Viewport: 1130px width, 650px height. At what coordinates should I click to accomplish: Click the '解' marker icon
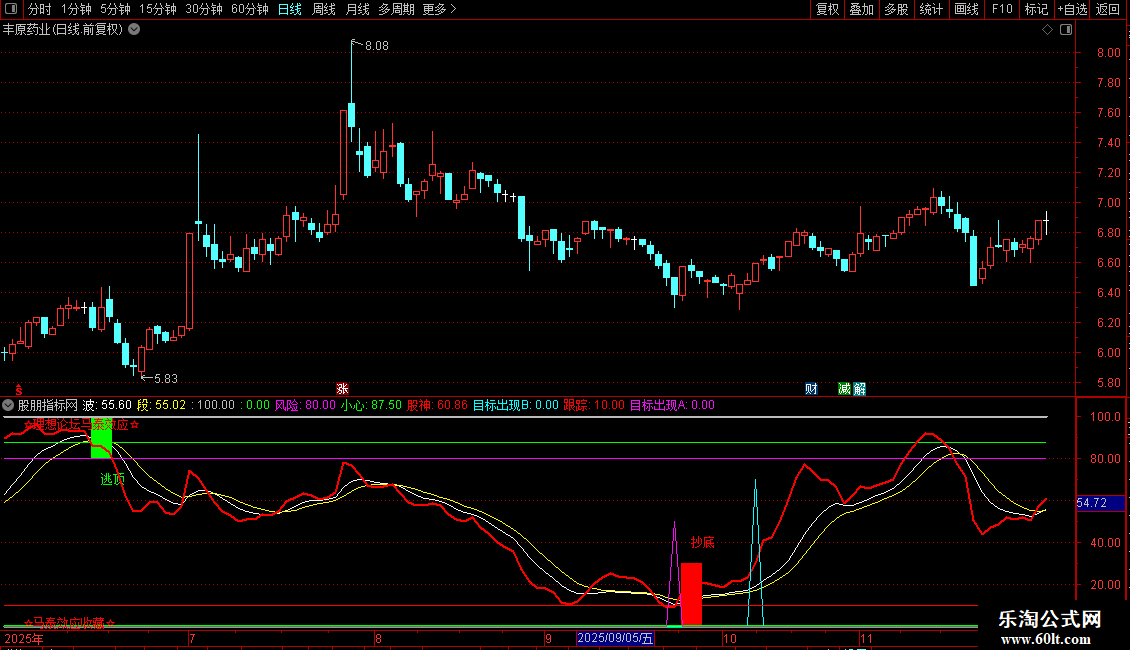[860, 389]
